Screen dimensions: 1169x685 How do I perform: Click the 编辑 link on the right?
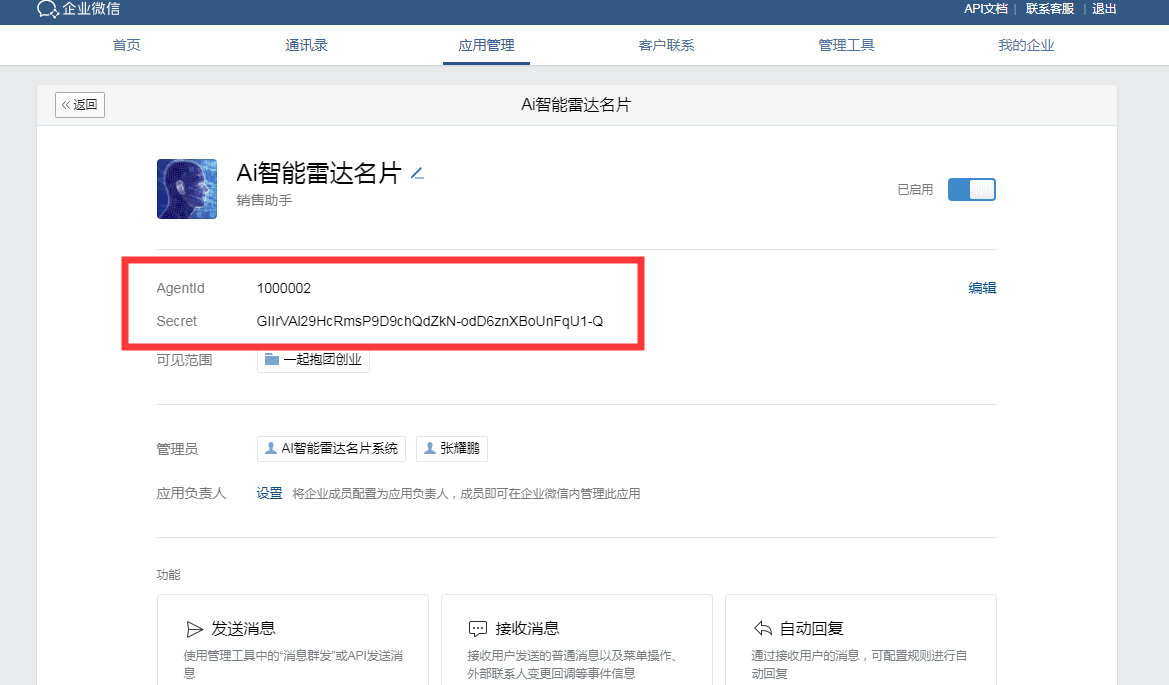[x=983, y=288]
